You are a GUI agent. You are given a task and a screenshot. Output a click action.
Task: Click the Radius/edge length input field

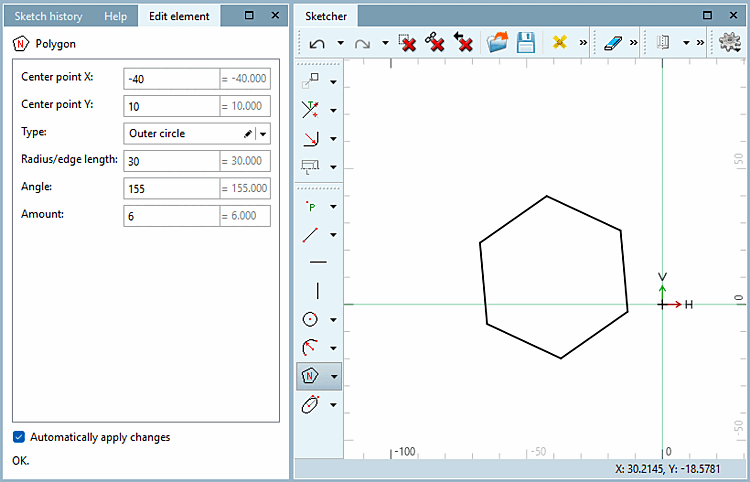point(172,161)
